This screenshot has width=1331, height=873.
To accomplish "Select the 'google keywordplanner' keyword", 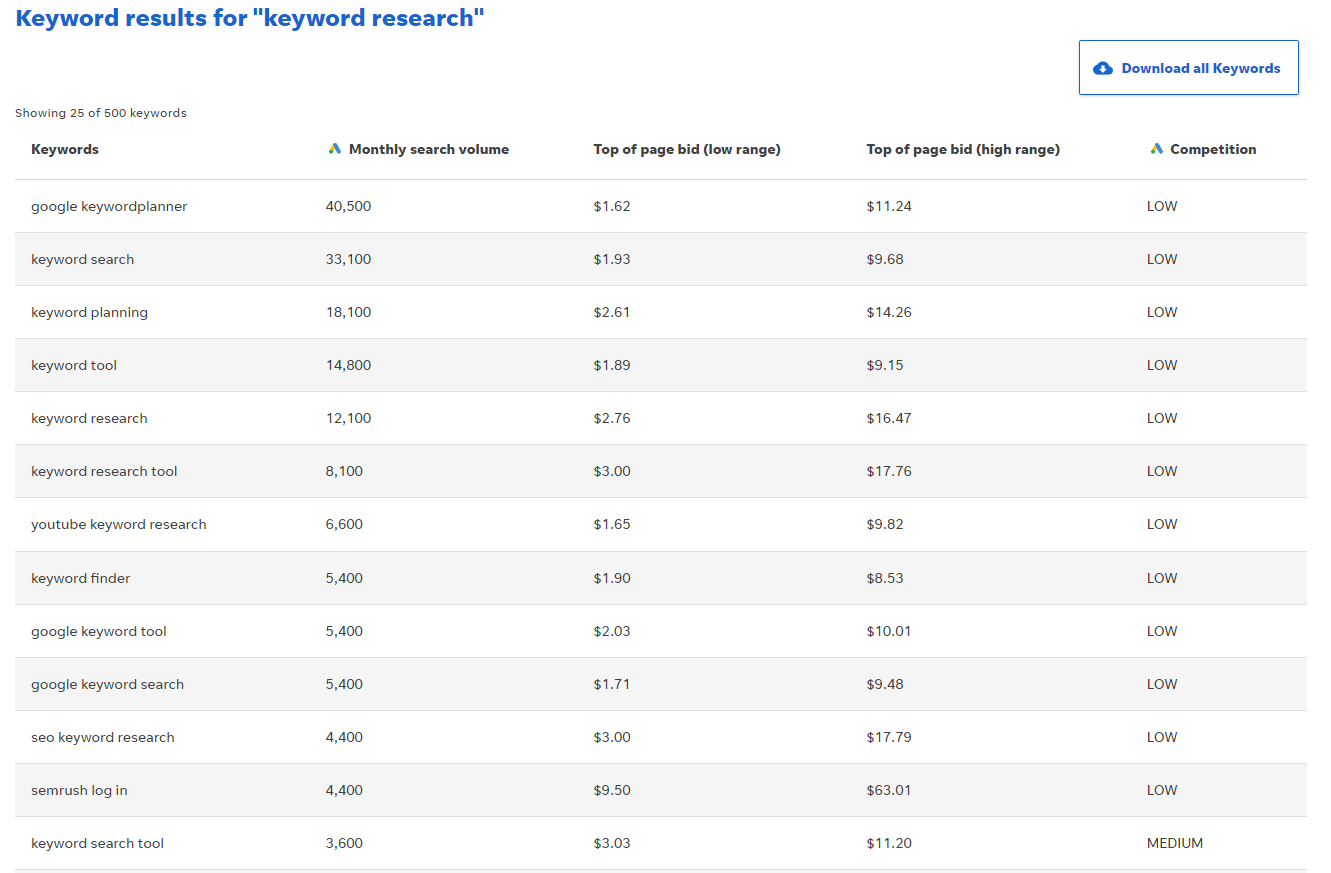I will tap(109, 206).
